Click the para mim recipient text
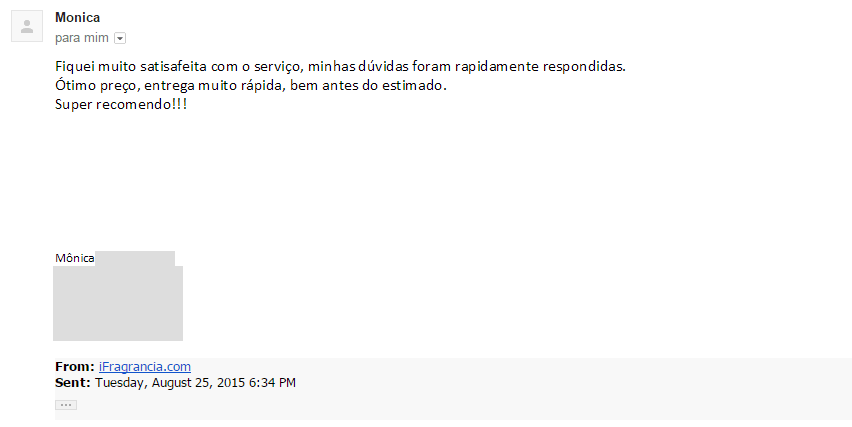Viewport: 852px width, 427px height. [x=82, y=38]
